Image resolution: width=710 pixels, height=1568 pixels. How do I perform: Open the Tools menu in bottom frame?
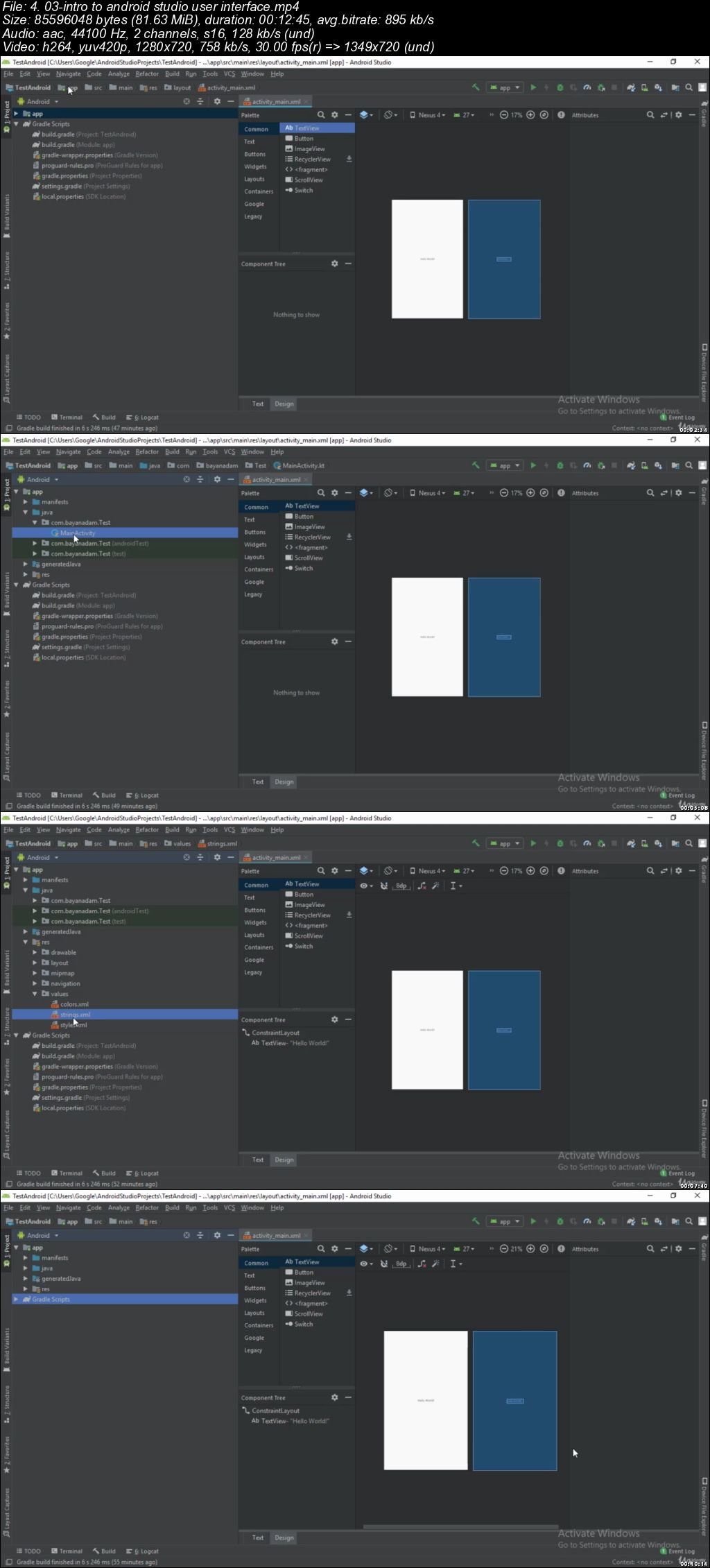click(x=210, y=1207)
